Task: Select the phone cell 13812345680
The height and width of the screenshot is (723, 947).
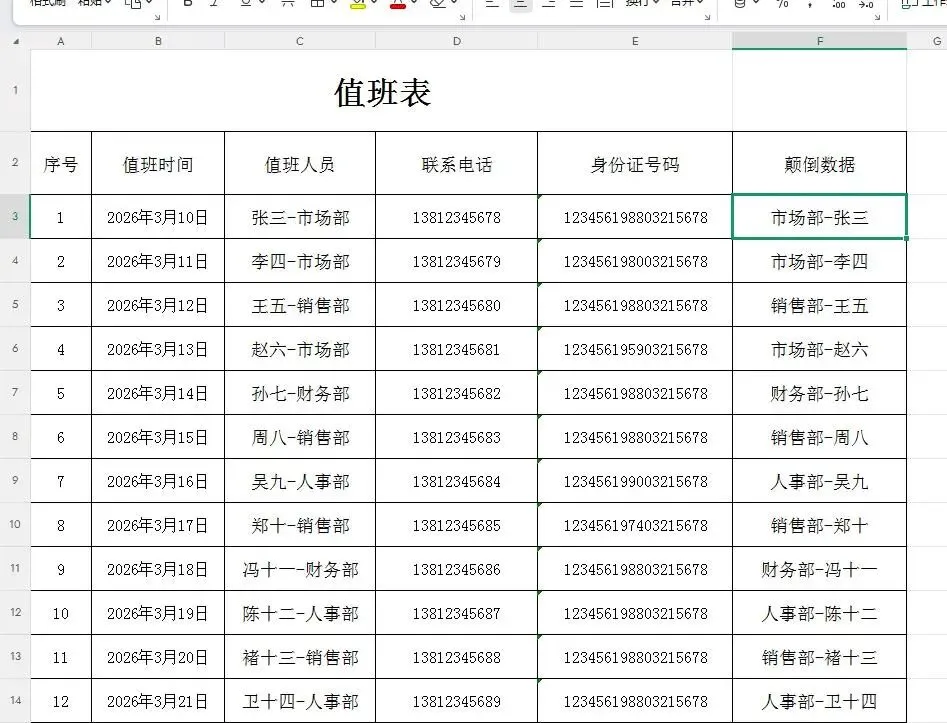Action: (x=457, y=305)
